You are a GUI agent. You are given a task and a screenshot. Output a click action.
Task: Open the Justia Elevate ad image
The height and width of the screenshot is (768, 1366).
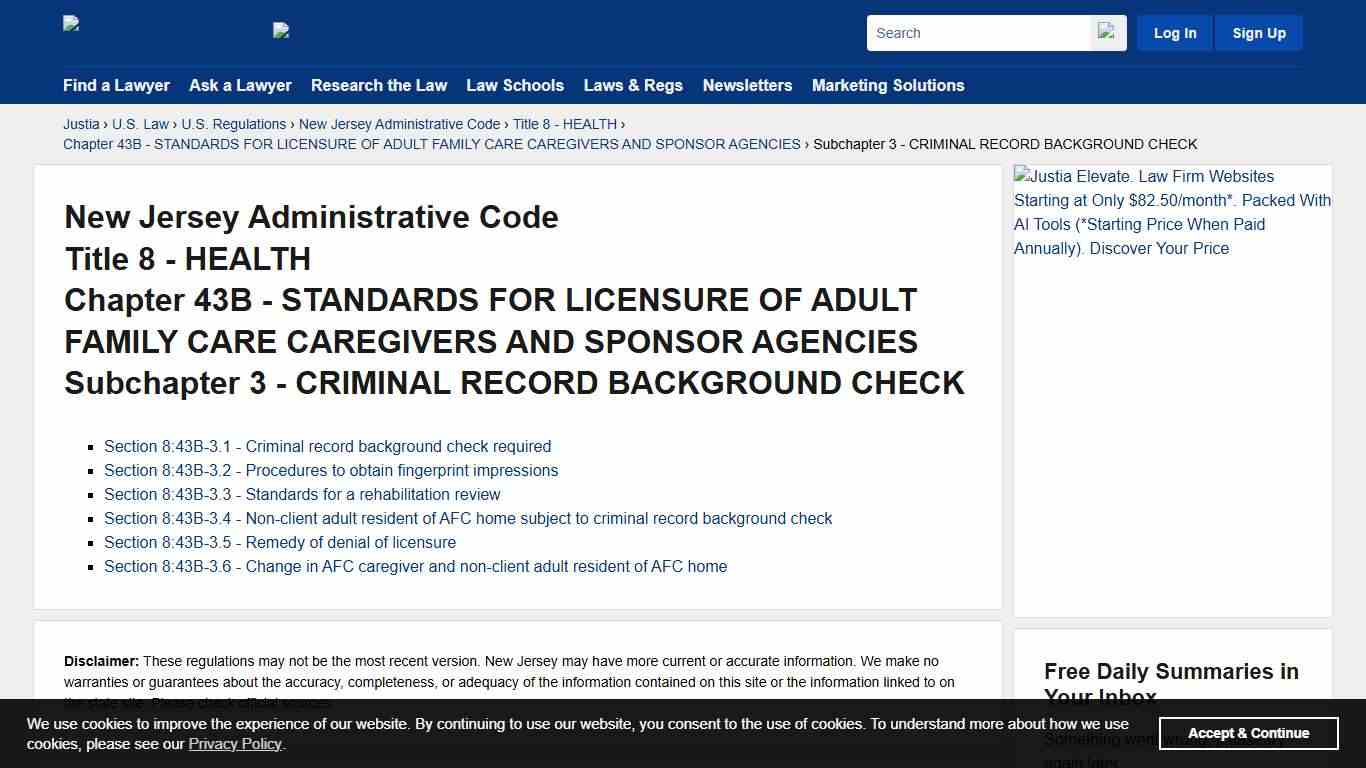point(1172,212)
